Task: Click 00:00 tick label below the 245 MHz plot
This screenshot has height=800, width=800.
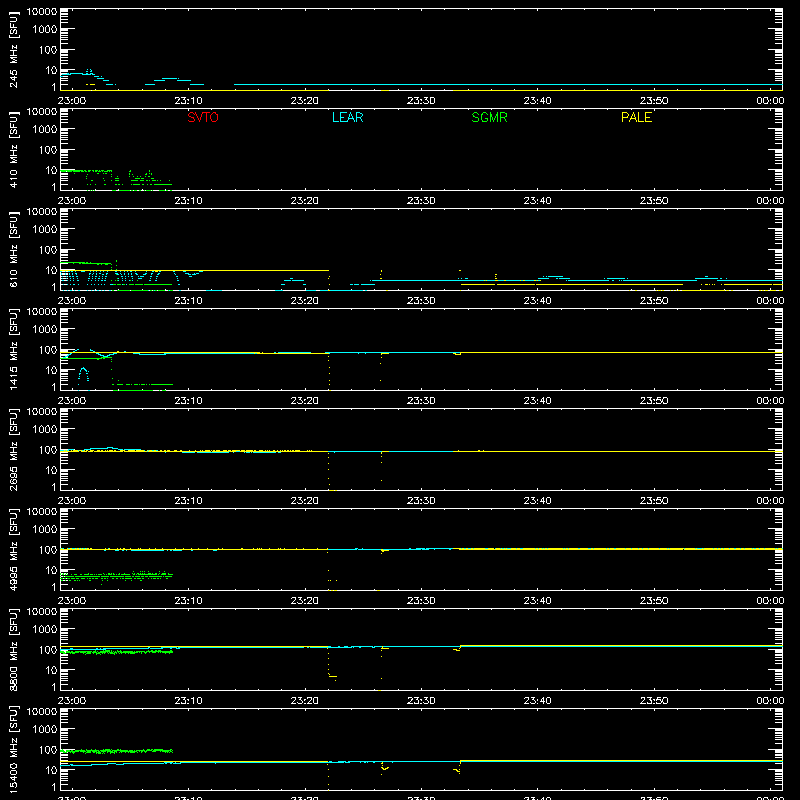Action: pyautogui.click(x=770, y=101)
